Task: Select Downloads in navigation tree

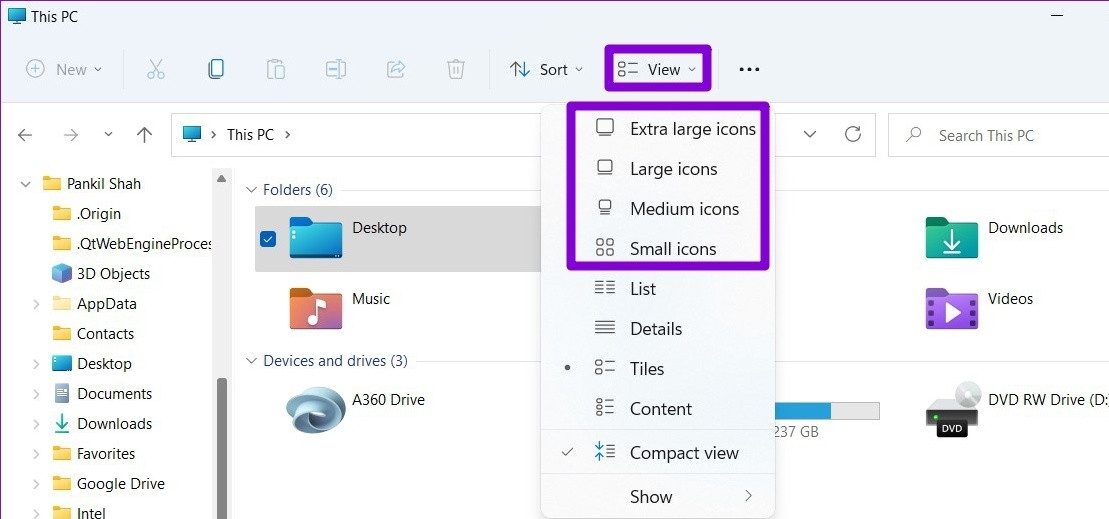Action: tap(115, 424)
